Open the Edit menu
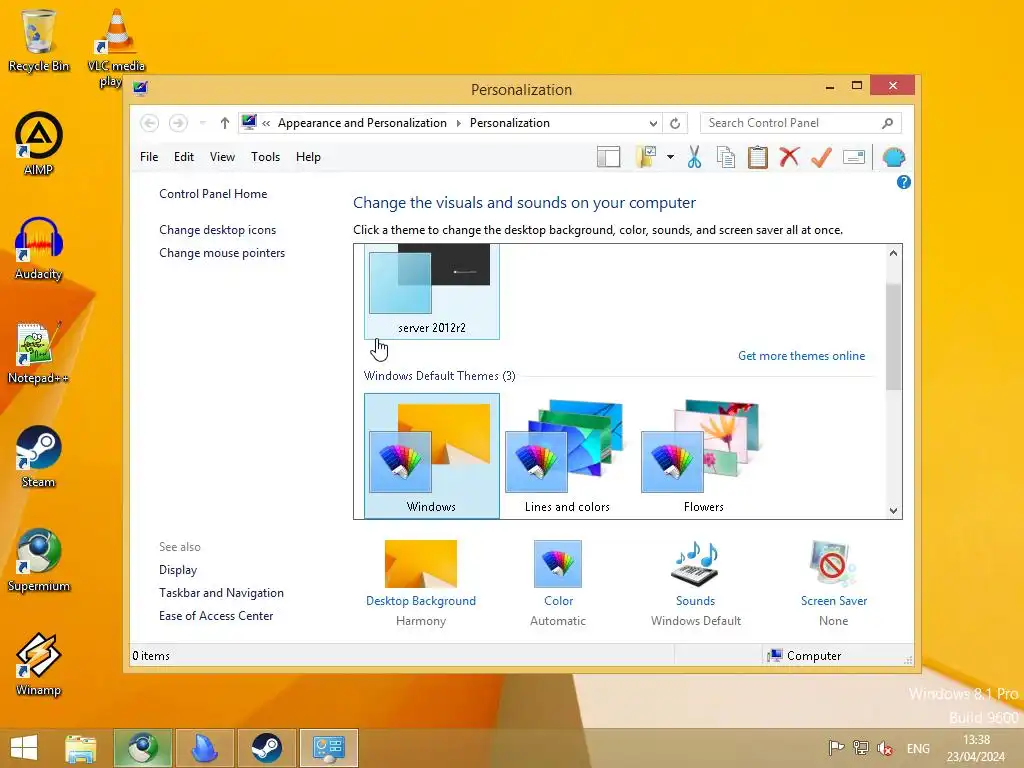The image size is (1024, 768). coord(184,157)
